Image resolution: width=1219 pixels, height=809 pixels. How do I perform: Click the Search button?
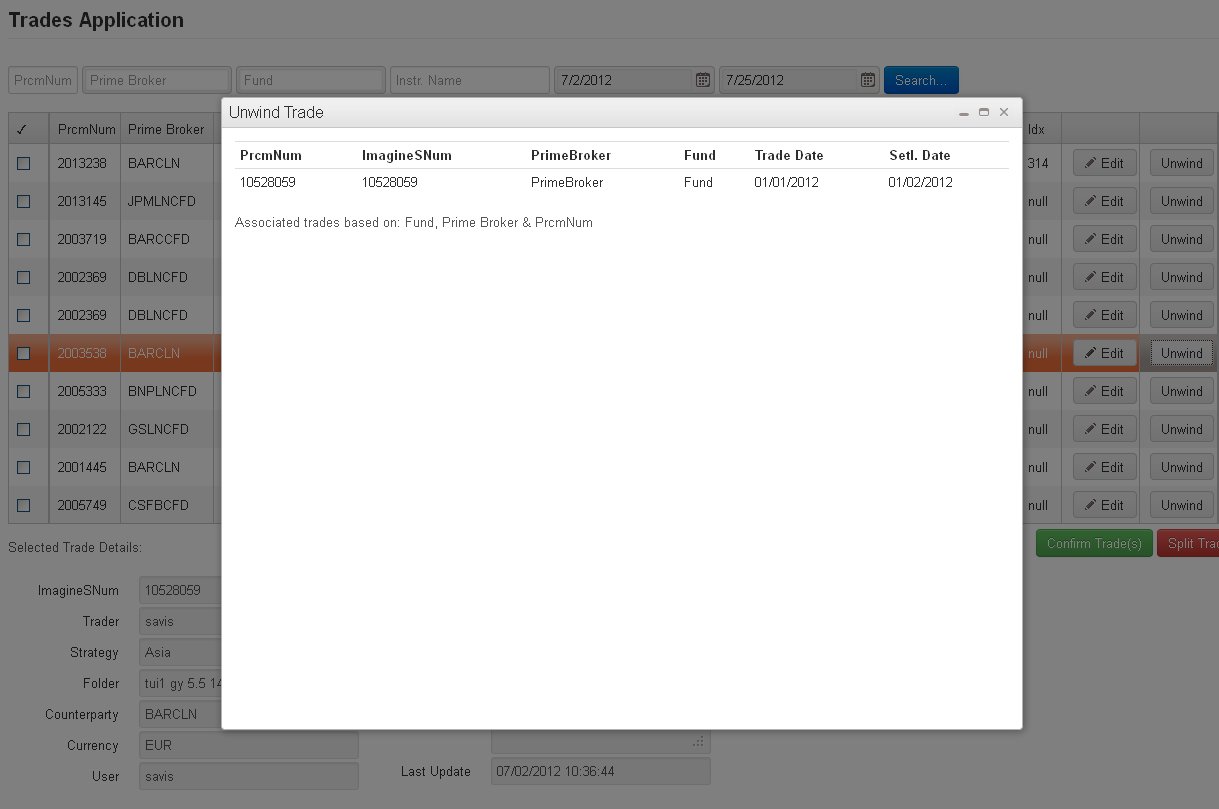[x=921, y=80]
